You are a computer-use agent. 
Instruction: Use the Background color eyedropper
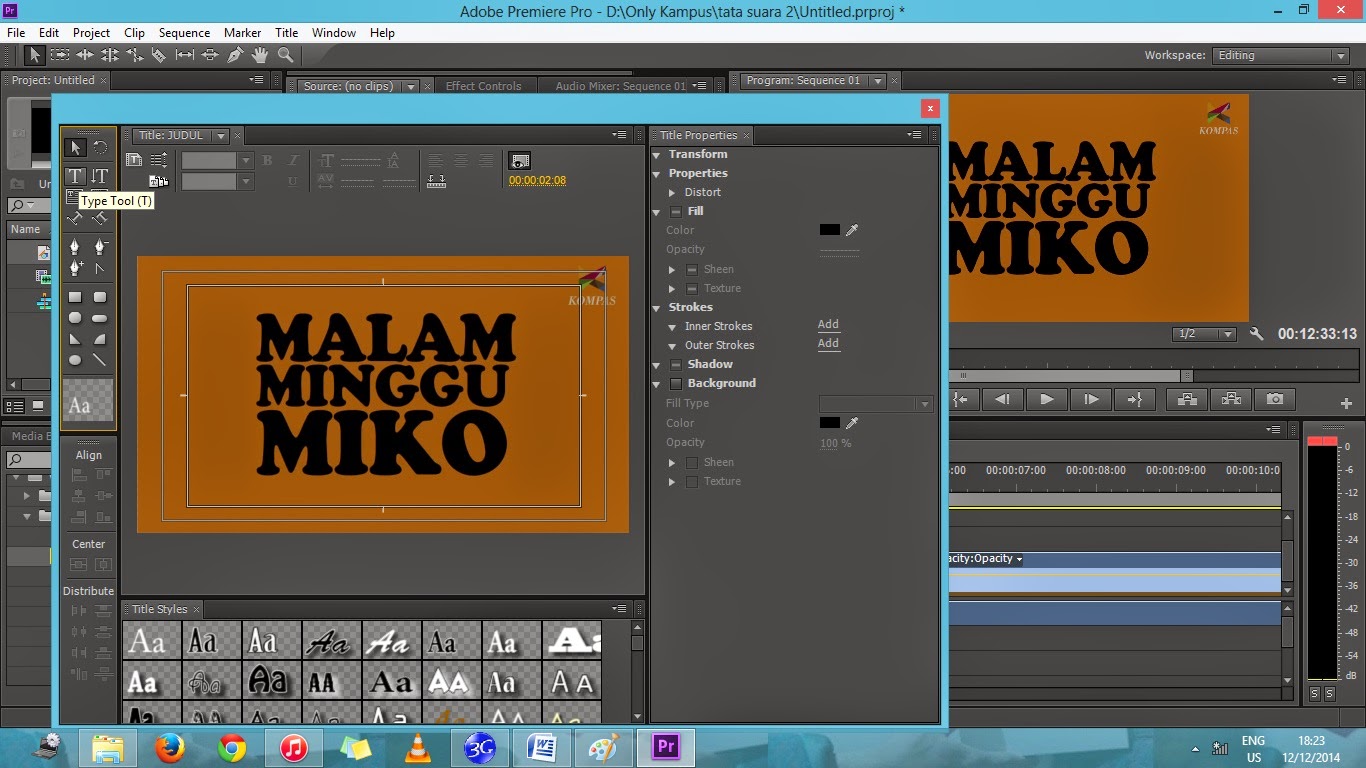click(852, 423)
